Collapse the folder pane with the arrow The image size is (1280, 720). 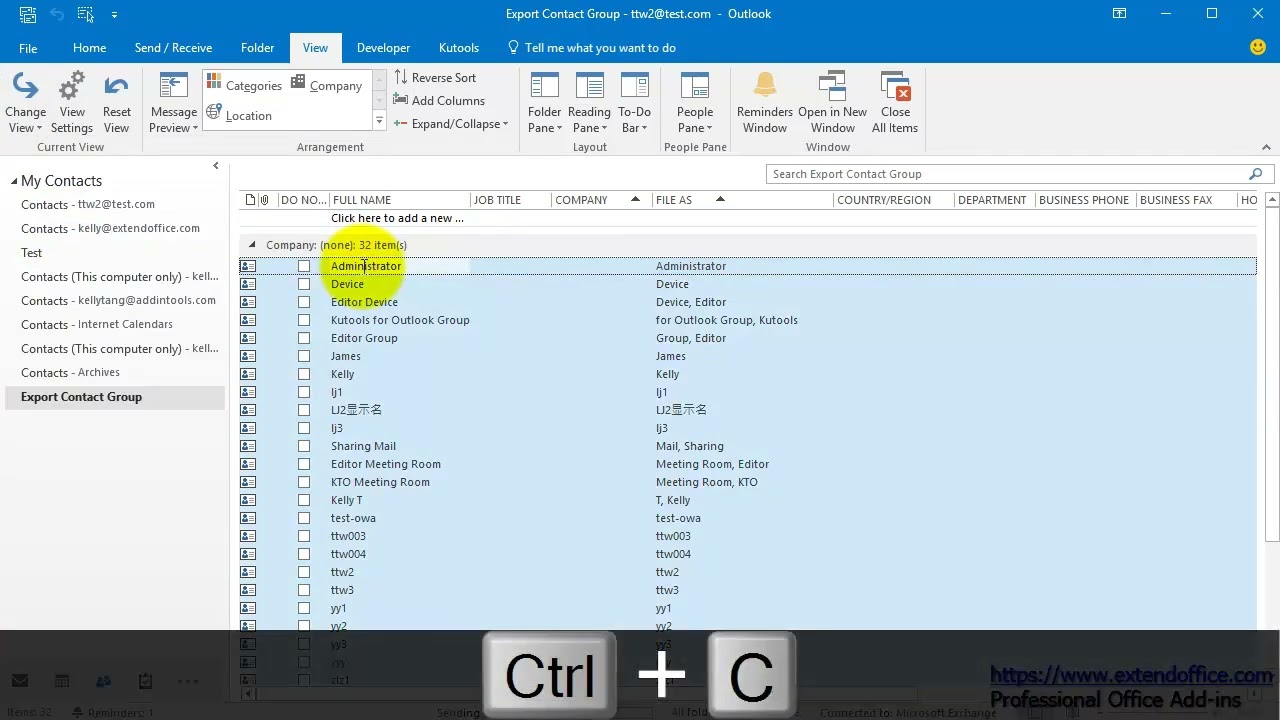(x=215, y=166)
